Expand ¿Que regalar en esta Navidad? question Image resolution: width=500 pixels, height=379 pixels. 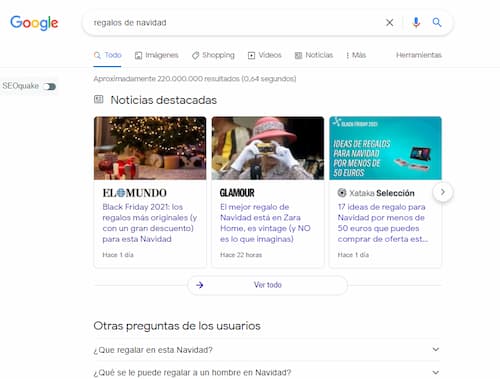[267, 350]
